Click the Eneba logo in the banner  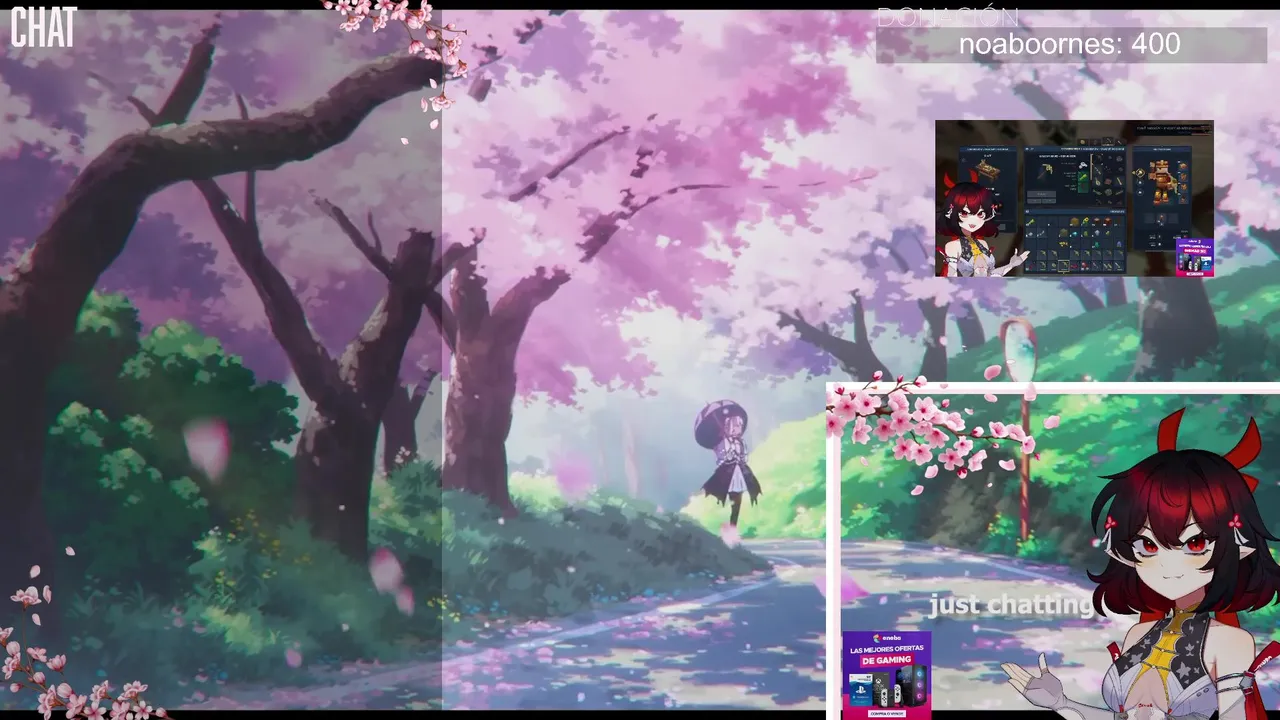click(887, 638)
